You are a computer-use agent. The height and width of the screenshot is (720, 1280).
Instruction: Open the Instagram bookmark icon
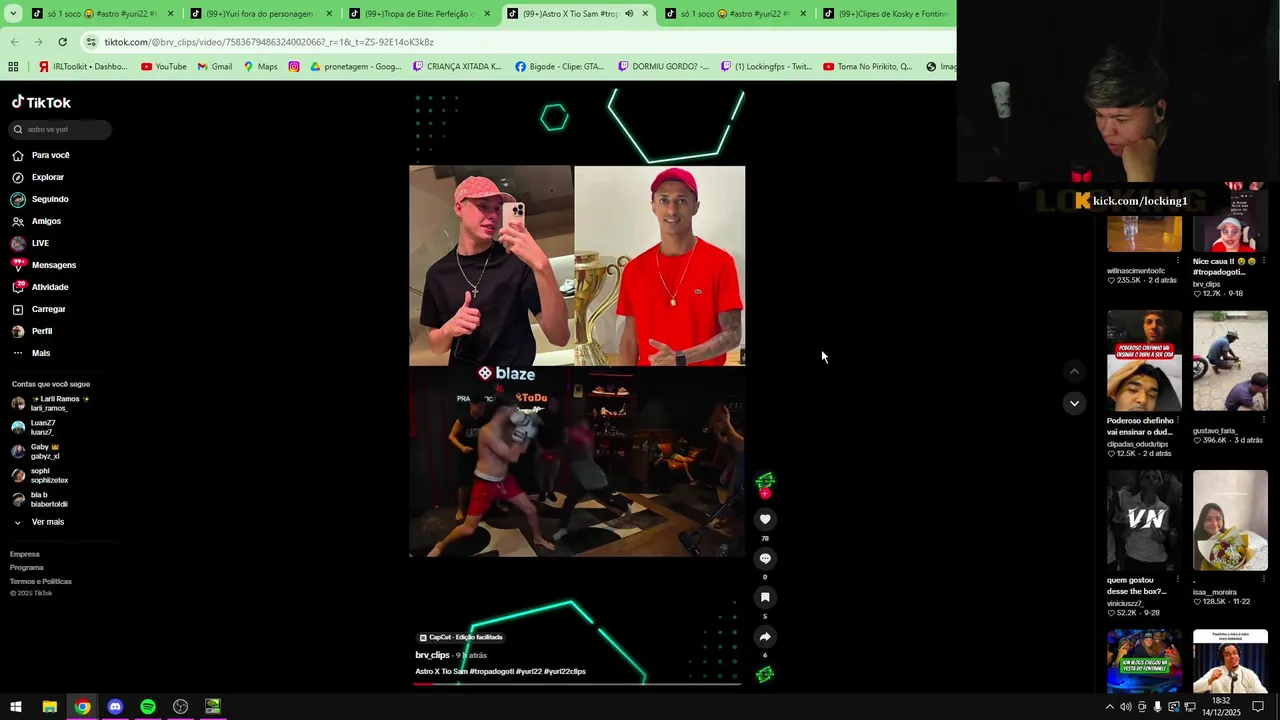pos(294,66)
